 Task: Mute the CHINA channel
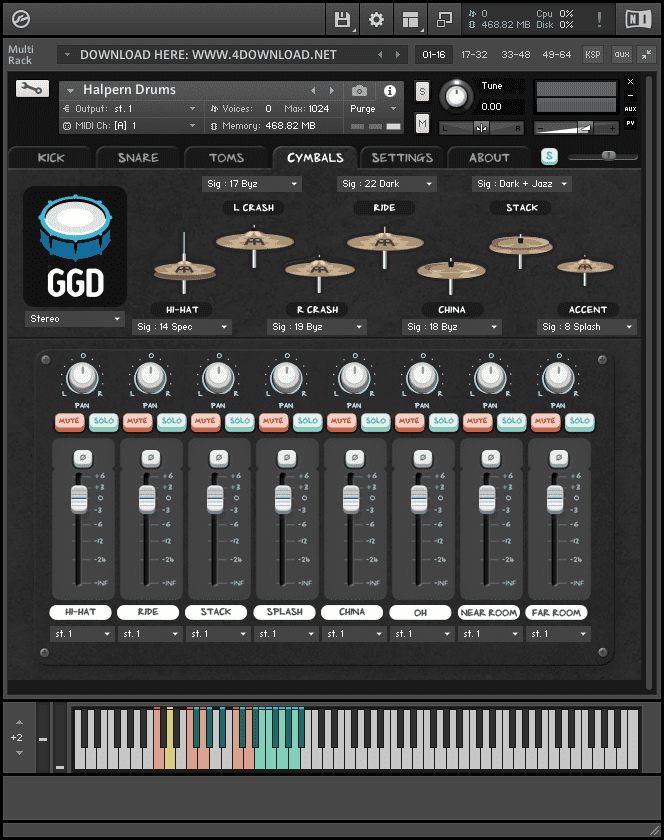coord(341,421)
